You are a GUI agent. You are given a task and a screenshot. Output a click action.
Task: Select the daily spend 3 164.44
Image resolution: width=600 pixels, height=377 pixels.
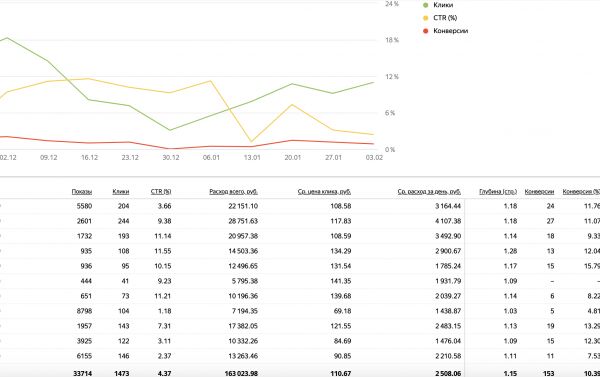tap(448, 206)
